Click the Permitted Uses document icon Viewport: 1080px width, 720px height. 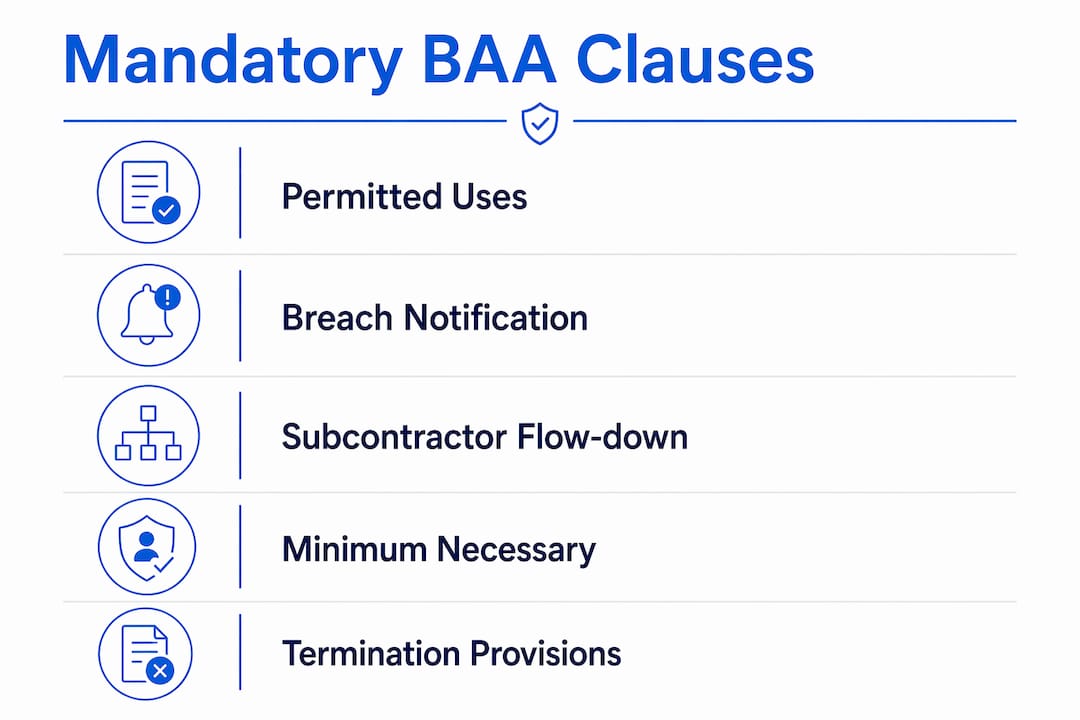coord(148,192)
